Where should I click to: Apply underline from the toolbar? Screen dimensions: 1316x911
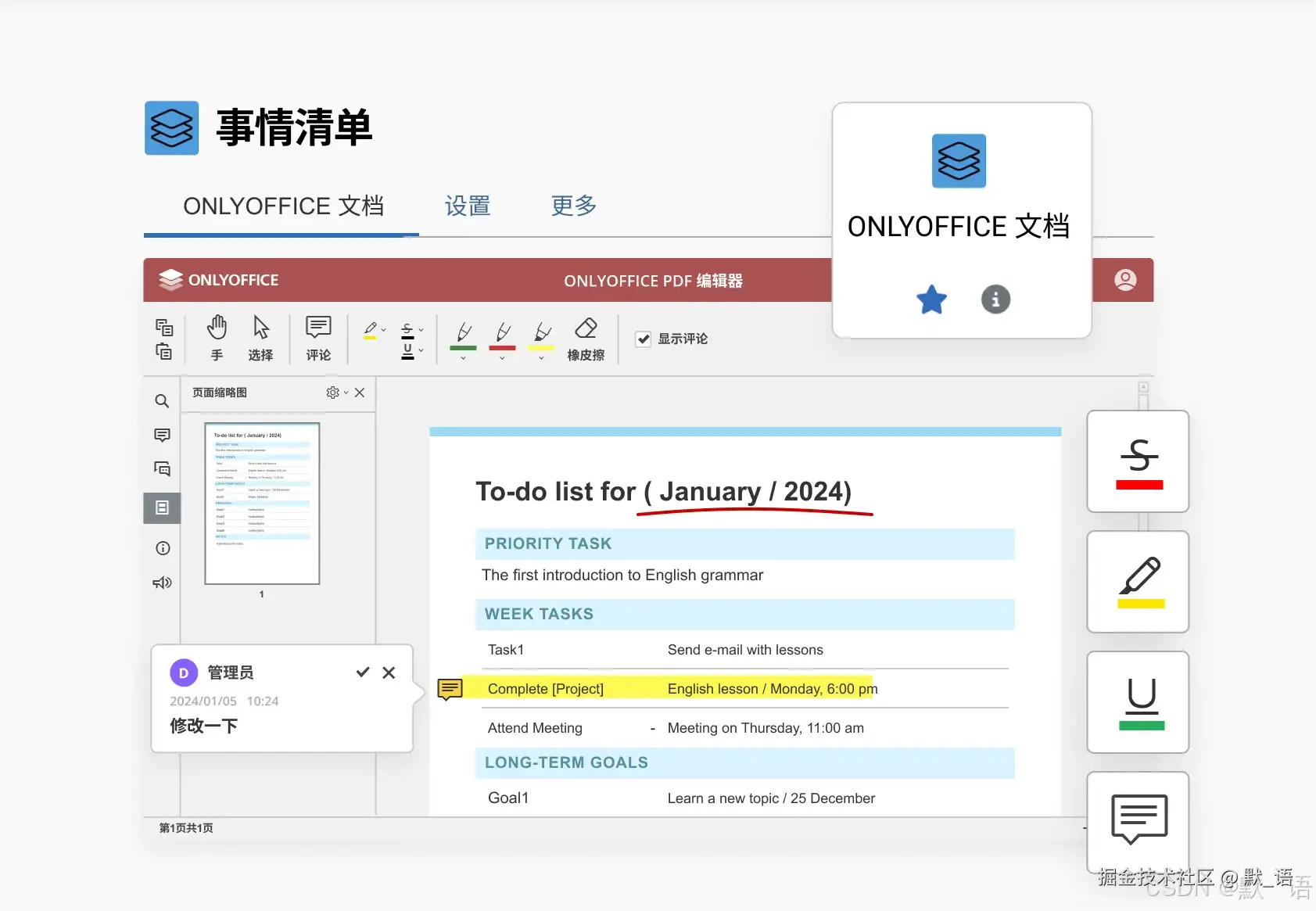pos(407,351)
